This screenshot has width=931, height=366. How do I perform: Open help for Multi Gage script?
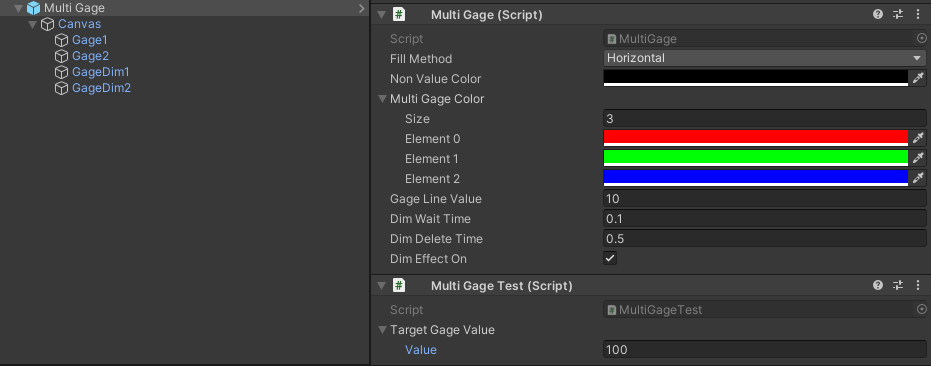878,15
